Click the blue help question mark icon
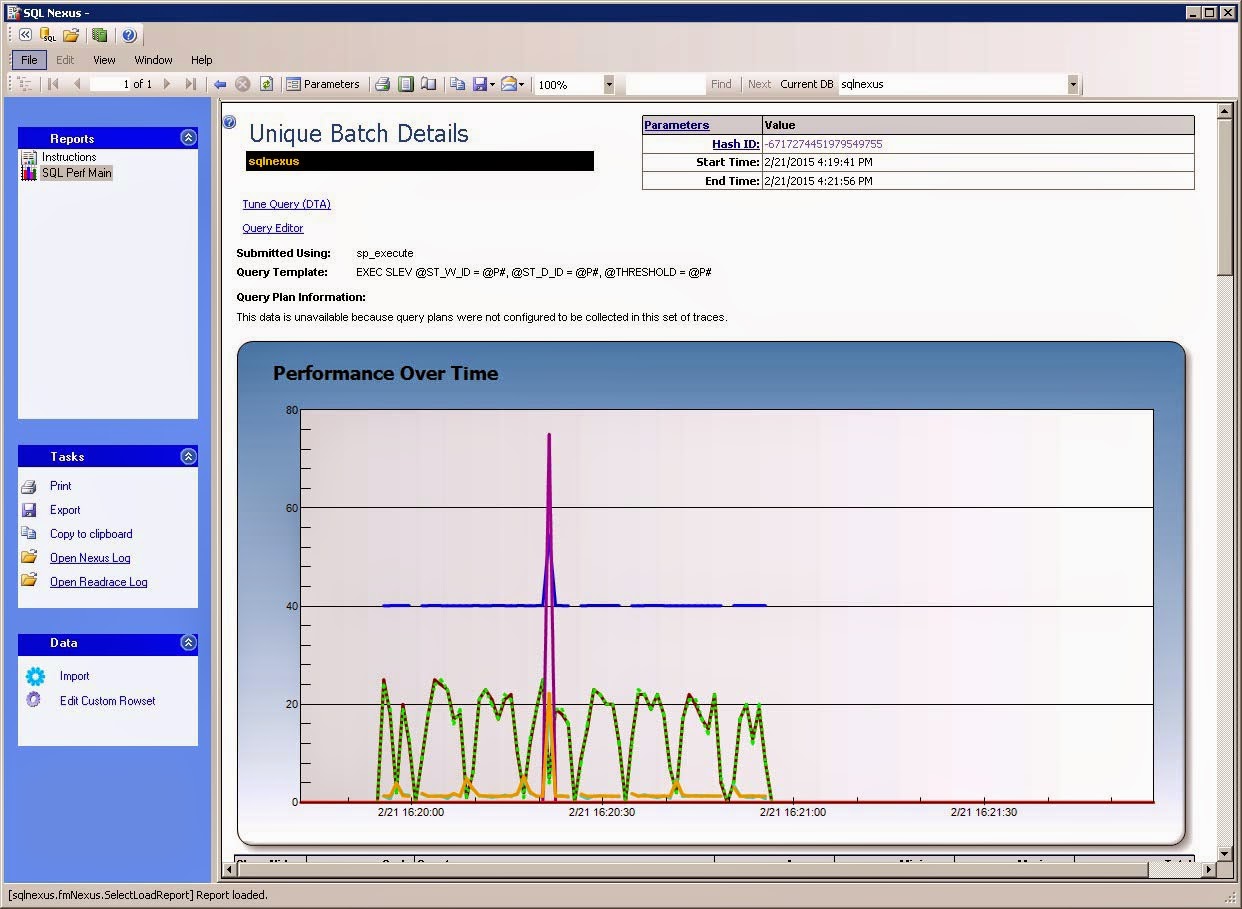Image resolution: width=1242 pixels, height=909 pixels. click(129, 36)
